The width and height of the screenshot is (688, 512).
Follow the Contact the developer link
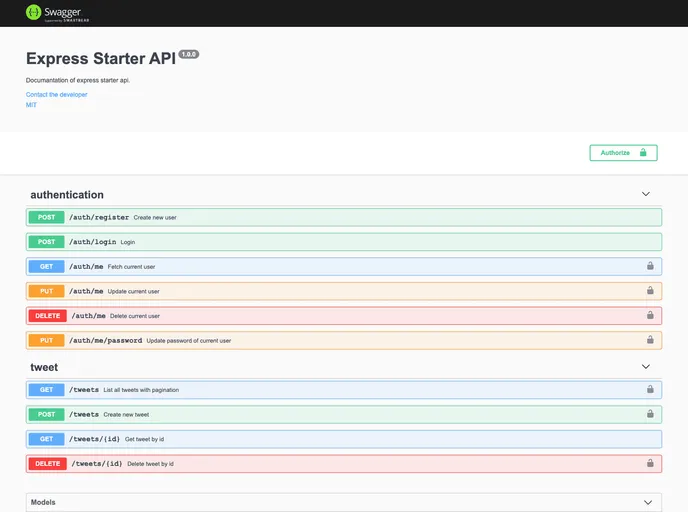coord(57,94)
